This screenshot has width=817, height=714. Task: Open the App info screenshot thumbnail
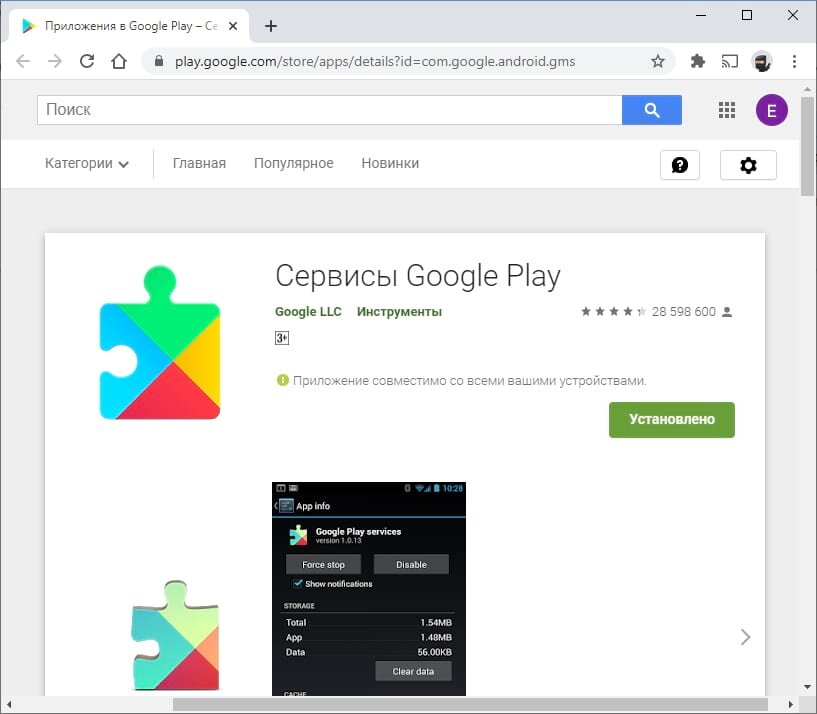point(369,589)
